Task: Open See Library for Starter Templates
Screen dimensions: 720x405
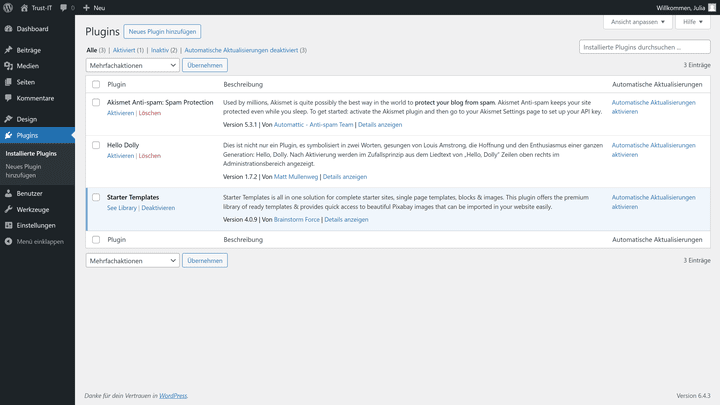Action: (x=122, y=208)
